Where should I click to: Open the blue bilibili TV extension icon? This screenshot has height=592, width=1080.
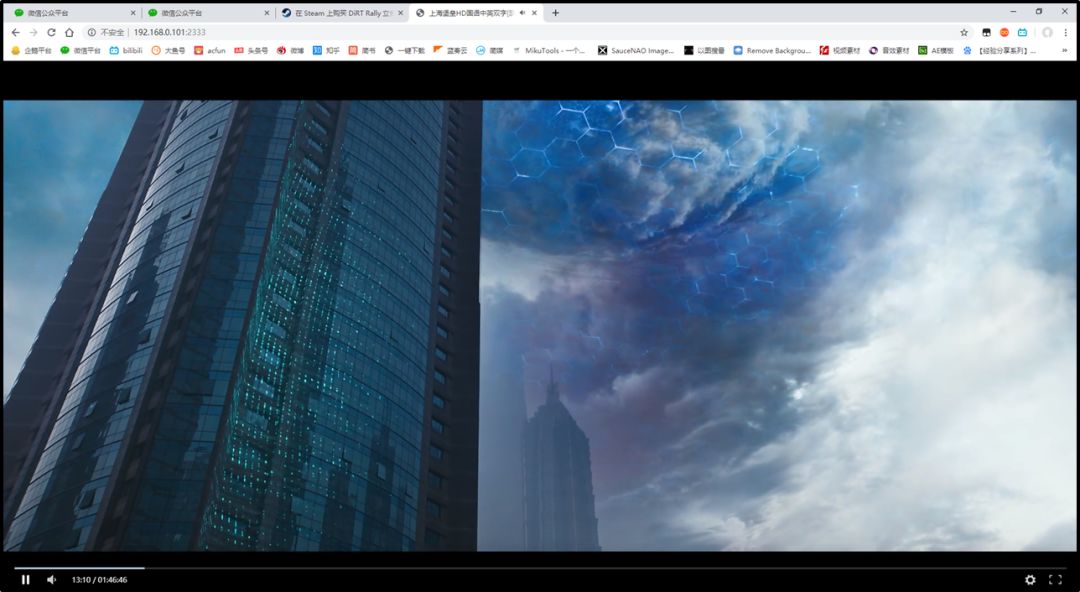click(1022, 32)
